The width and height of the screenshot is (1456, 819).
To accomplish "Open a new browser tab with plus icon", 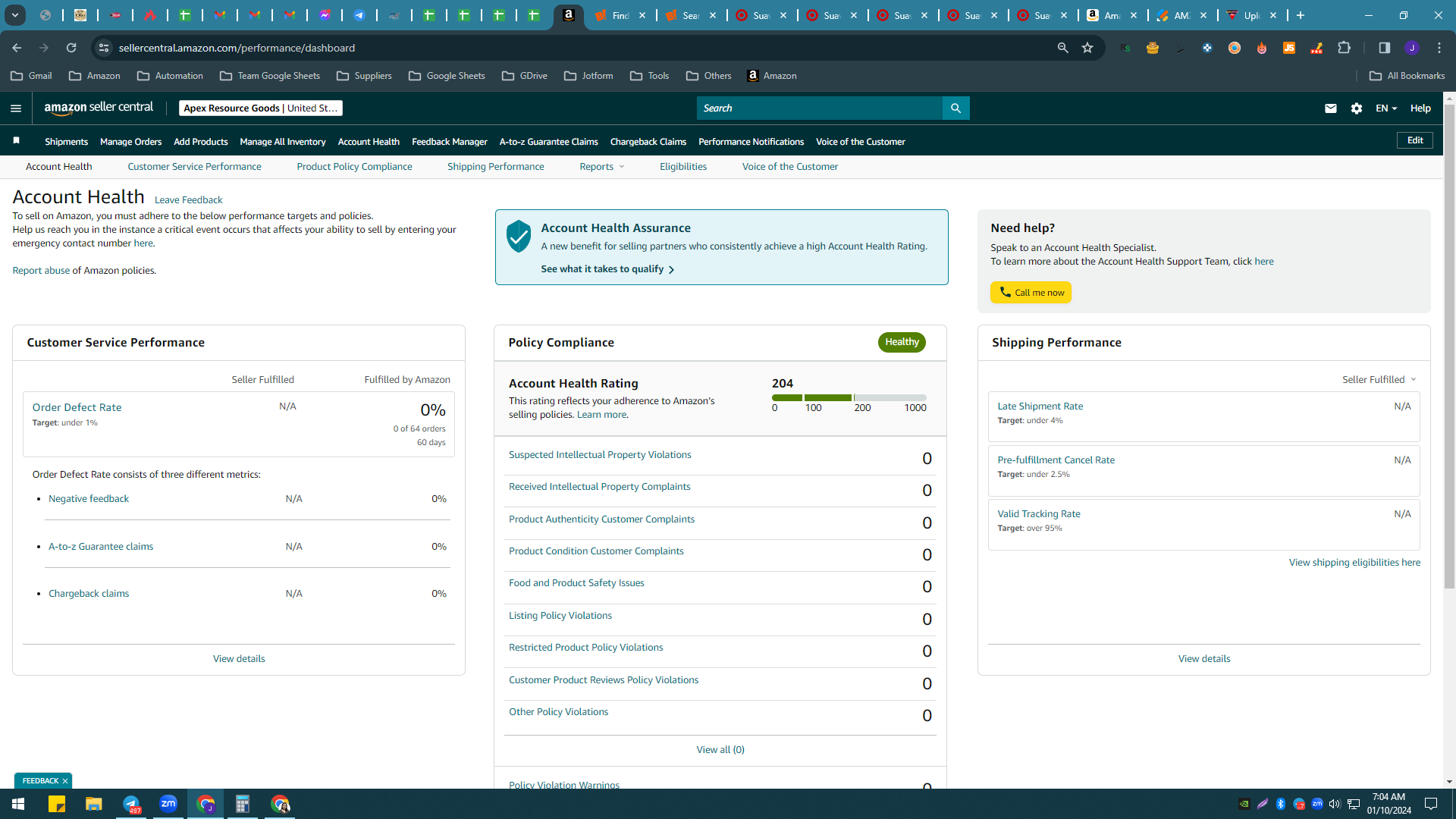I will pyautogui.click(x=1301, y=15).
